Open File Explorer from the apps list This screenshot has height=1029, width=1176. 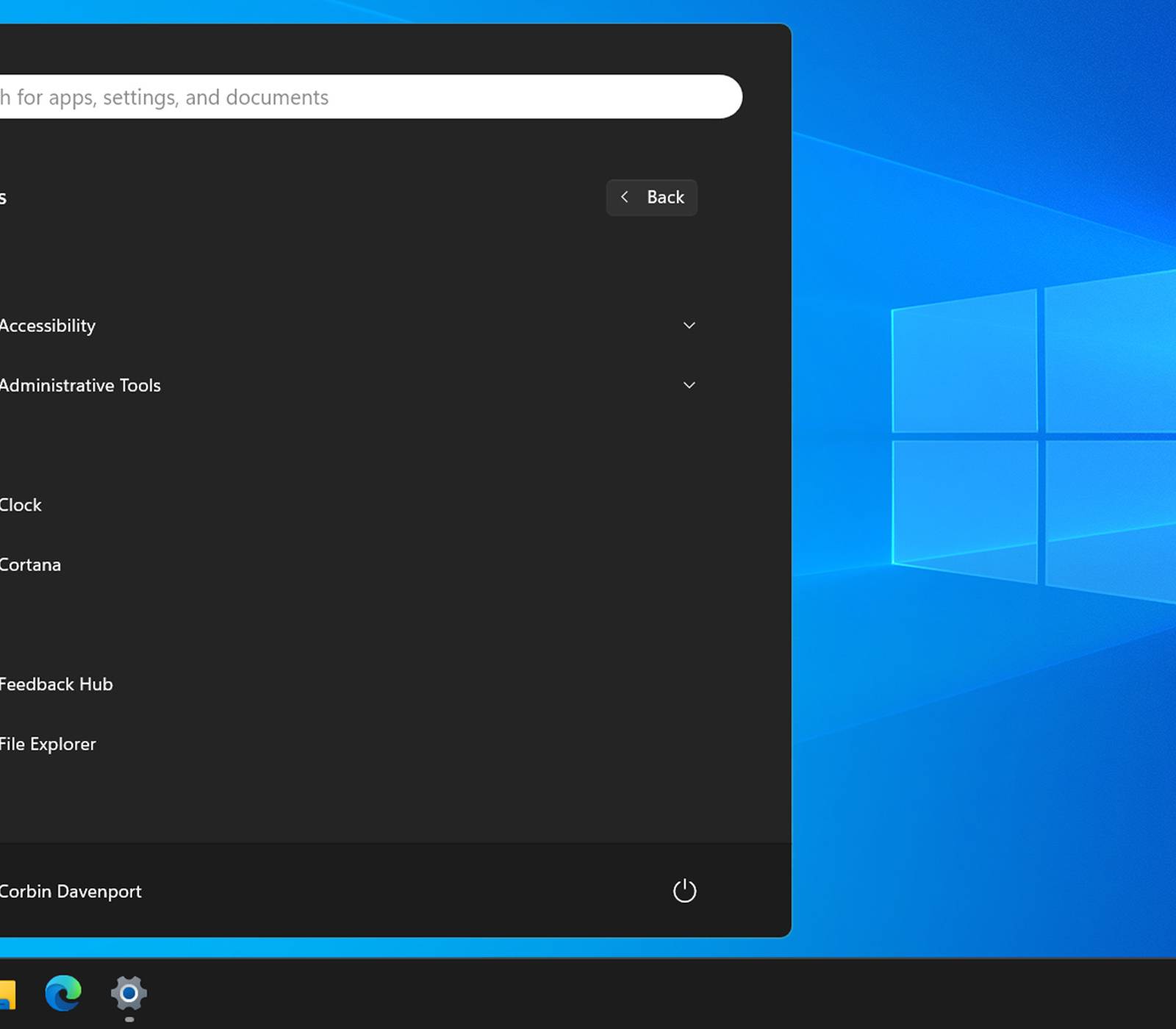pyautogui.click(x=48, y=744)
